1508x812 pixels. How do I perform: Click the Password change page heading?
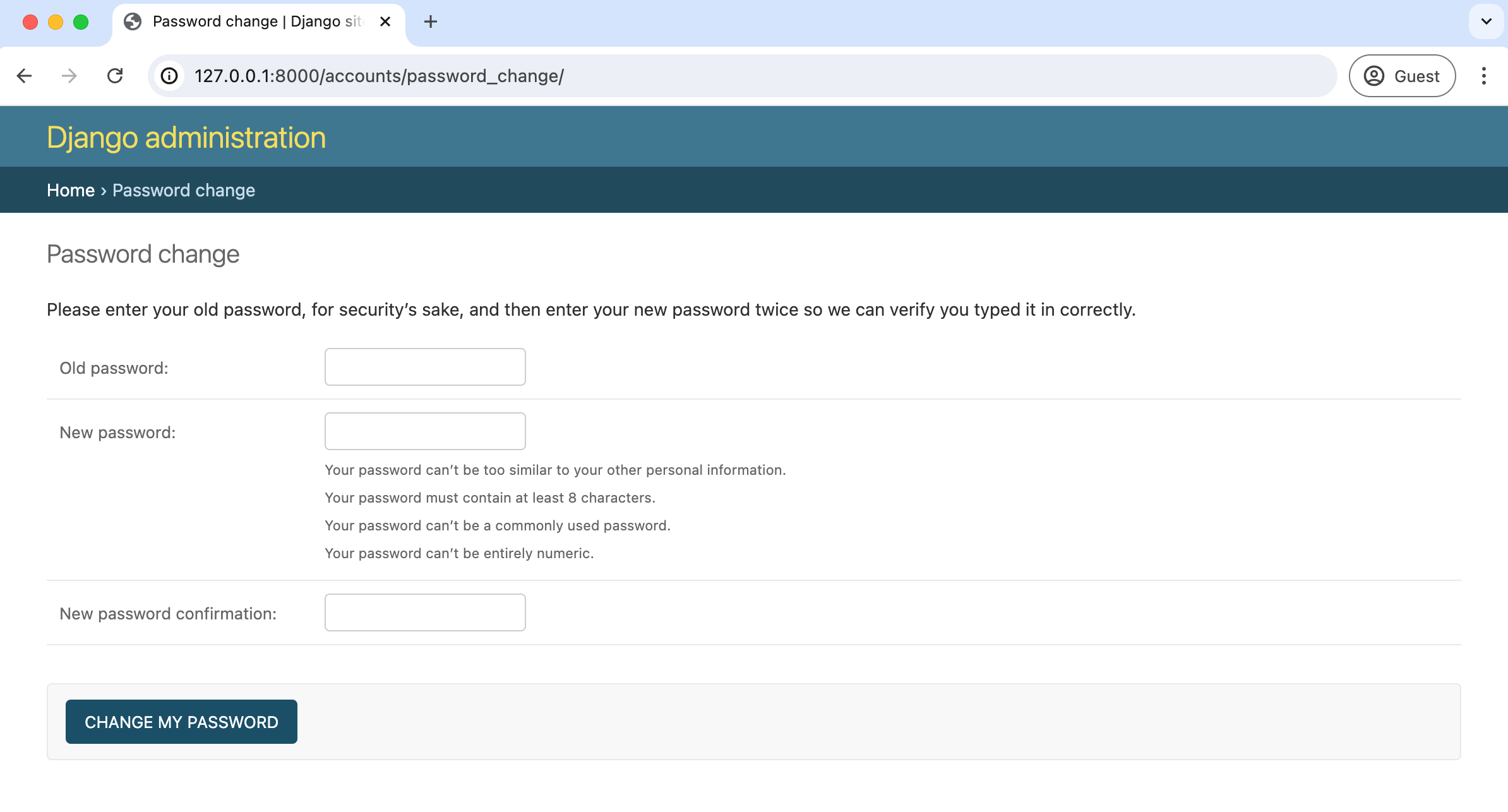click(x=143, y=254)
